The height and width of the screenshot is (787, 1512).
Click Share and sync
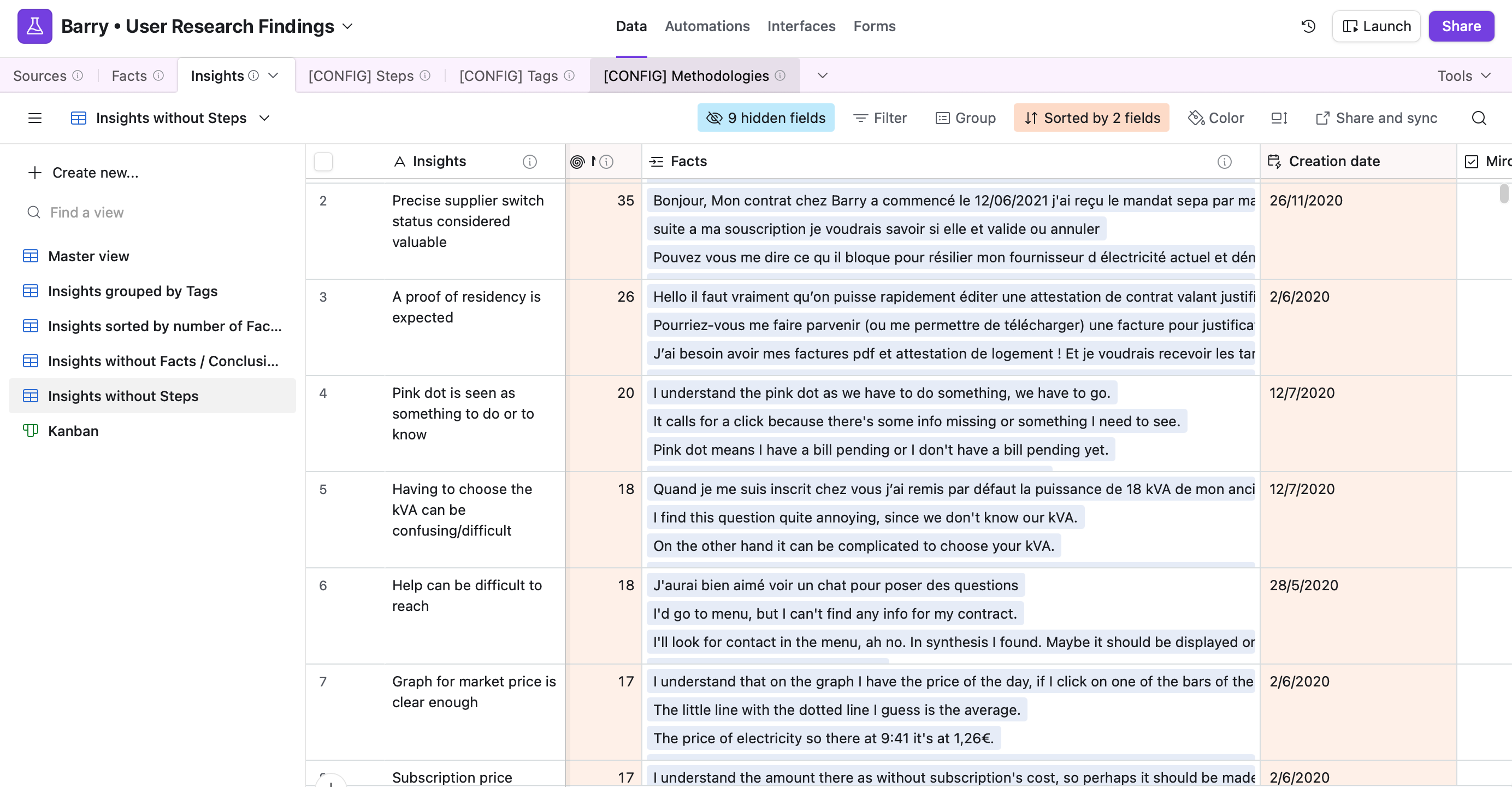(x=1376, y=118)
